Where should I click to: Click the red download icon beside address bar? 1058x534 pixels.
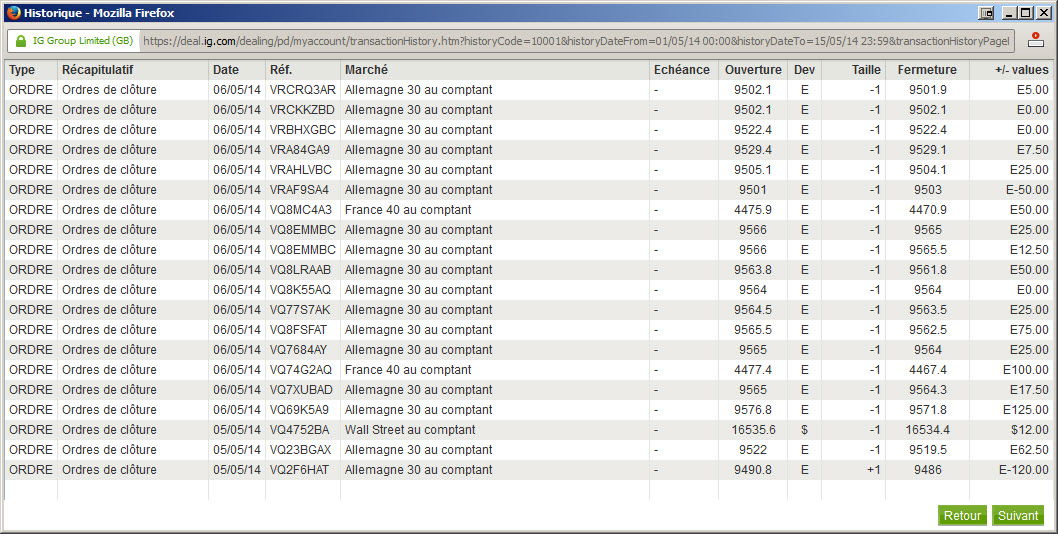[x=1036, y=41]
